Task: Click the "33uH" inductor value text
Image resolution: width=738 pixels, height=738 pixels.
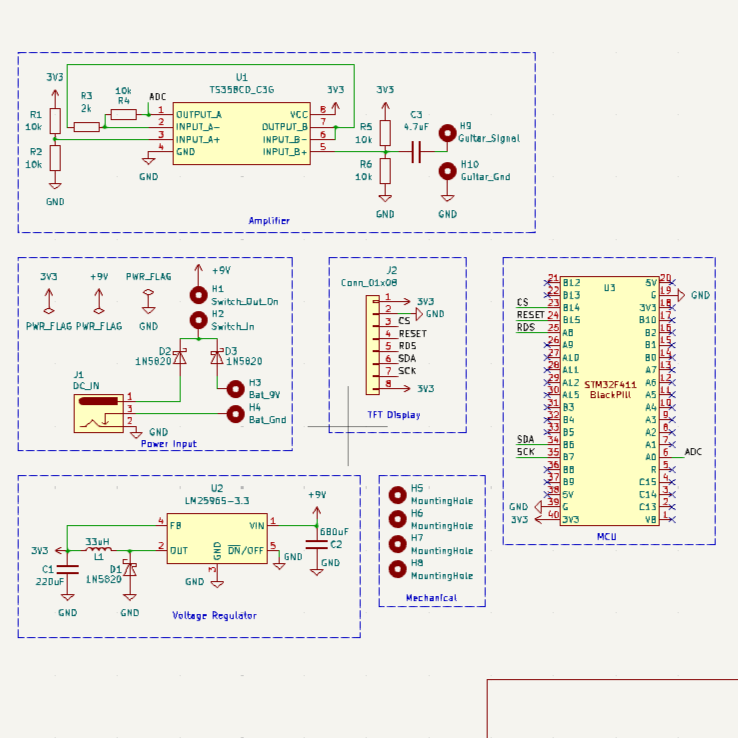Action: click(x=97, y=542)
